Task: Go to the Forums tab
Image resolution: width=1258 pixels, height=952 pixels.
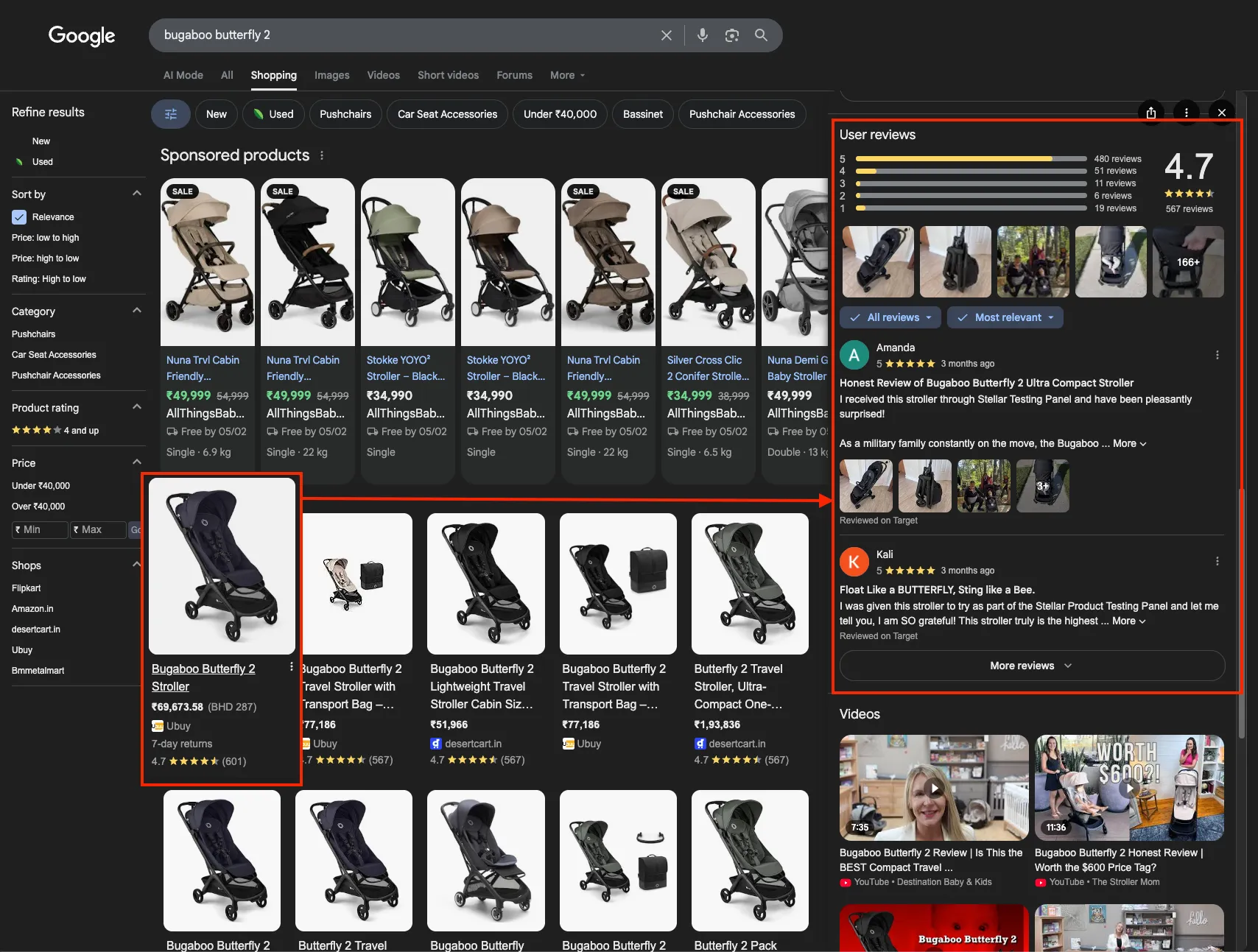Action: click(514, 75)
